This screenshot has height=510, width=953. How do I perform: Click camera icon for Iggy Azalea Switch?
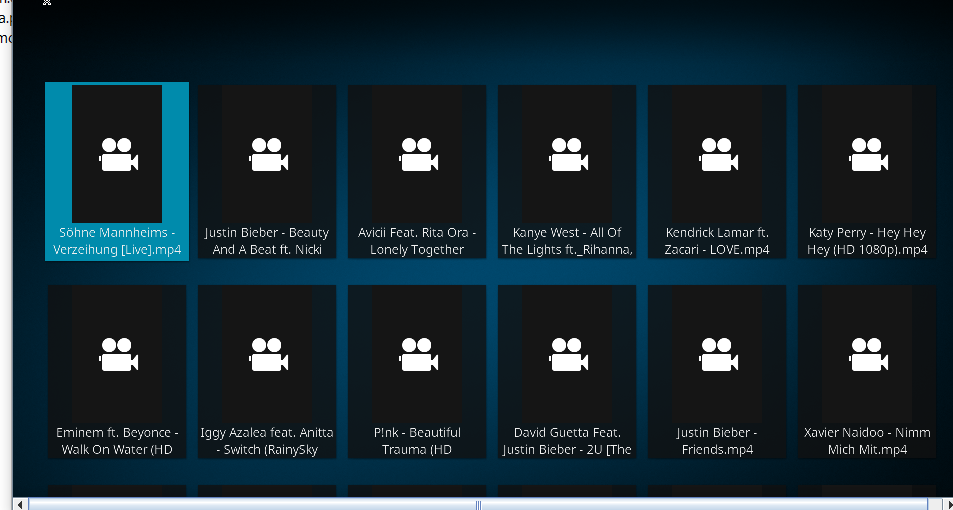268,354
